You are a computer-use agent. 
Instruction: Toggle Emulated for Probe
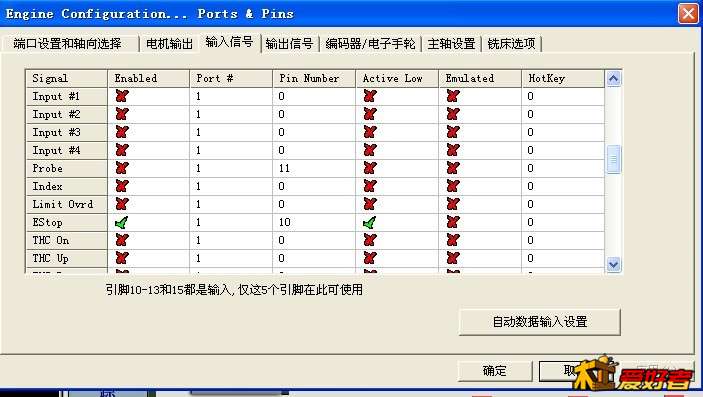453,168
